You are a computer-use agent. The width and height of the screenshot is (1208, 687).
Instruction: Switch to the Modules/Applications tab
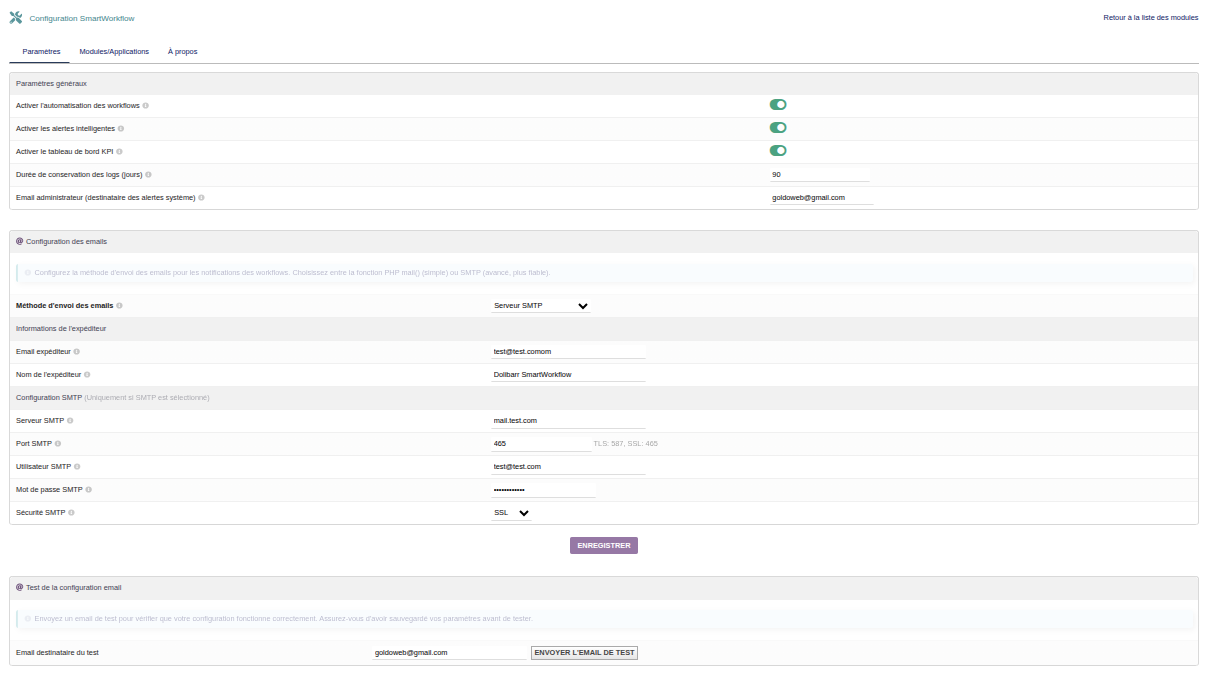click(x=114, y=51)
